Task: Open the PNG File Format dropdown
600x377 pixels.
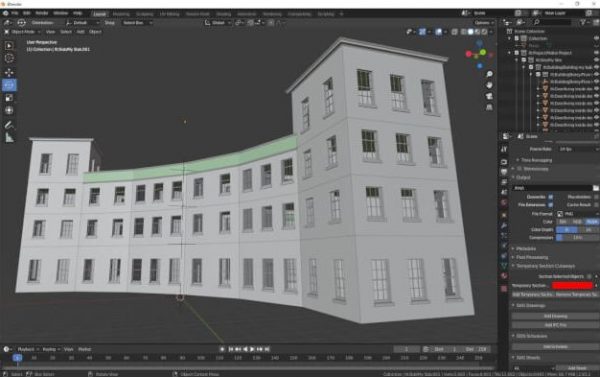Action: tap(577, 214)
